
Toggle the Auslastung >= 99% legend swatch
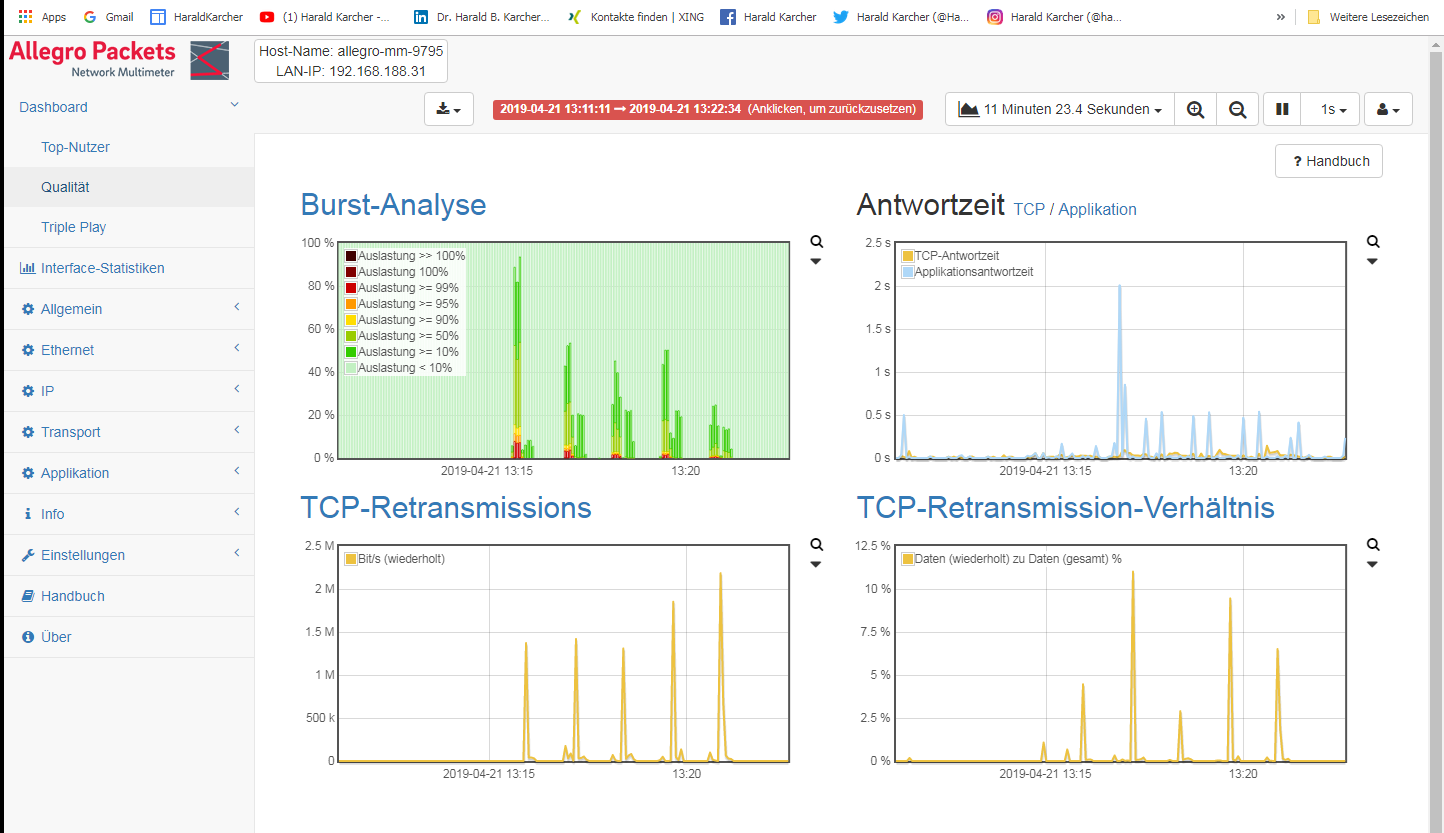tap(351, 288)
